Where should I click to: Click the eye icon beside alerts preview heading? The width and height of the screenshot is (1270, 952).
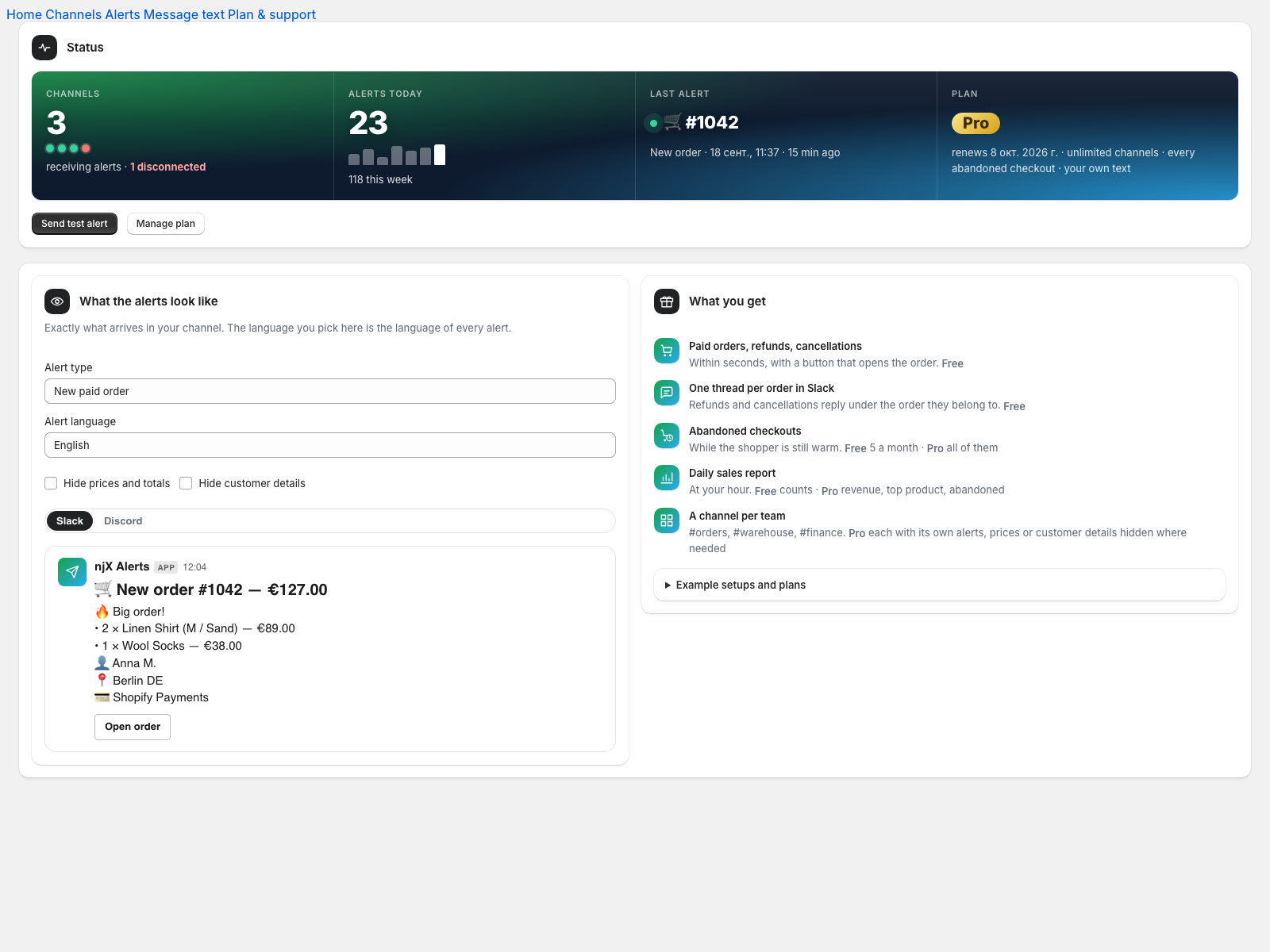tap(57, 301)
